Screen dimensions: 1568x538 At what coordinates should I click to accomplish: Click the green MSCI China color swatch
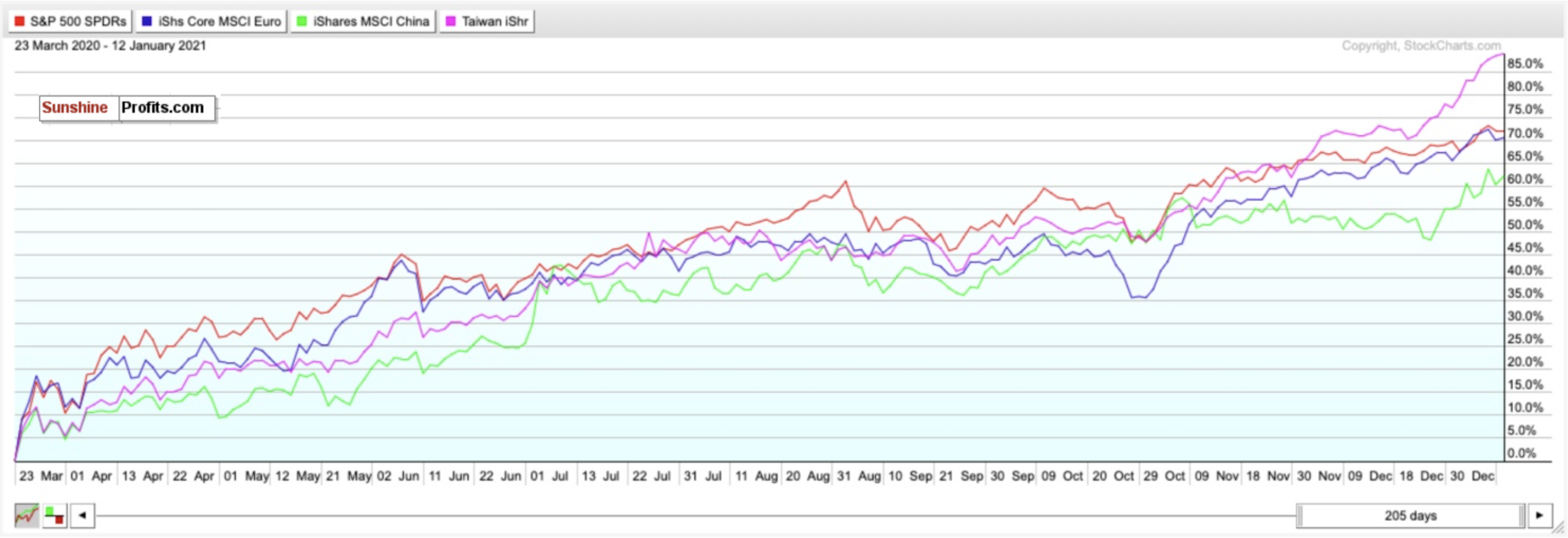tap(302, 21)
